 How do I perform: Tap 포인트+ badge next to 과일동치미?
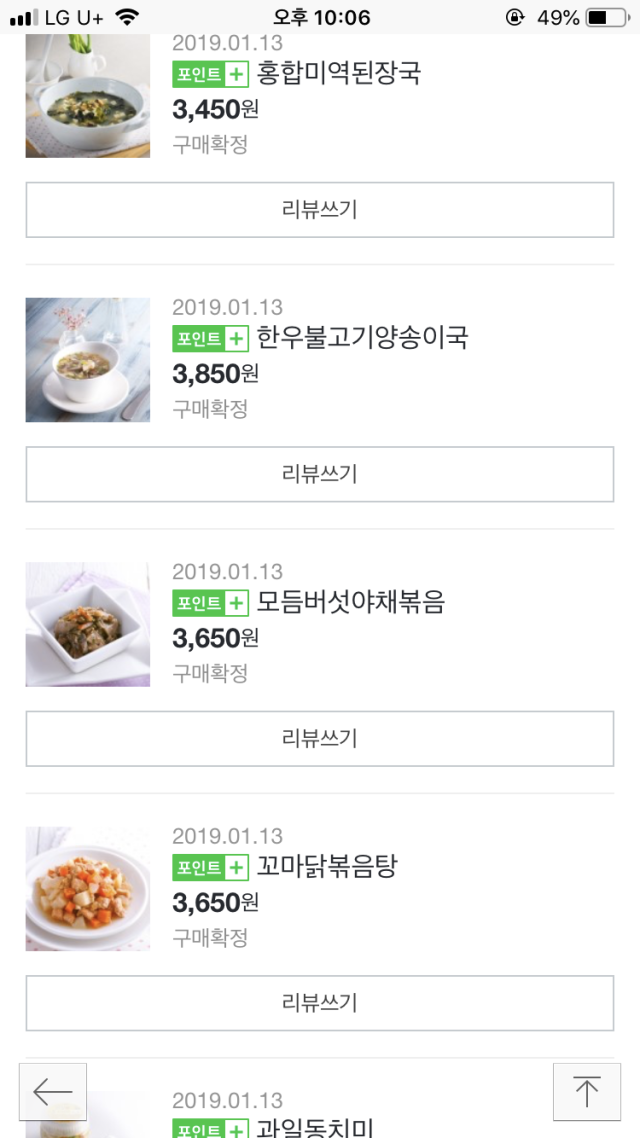pos(210,1129)
